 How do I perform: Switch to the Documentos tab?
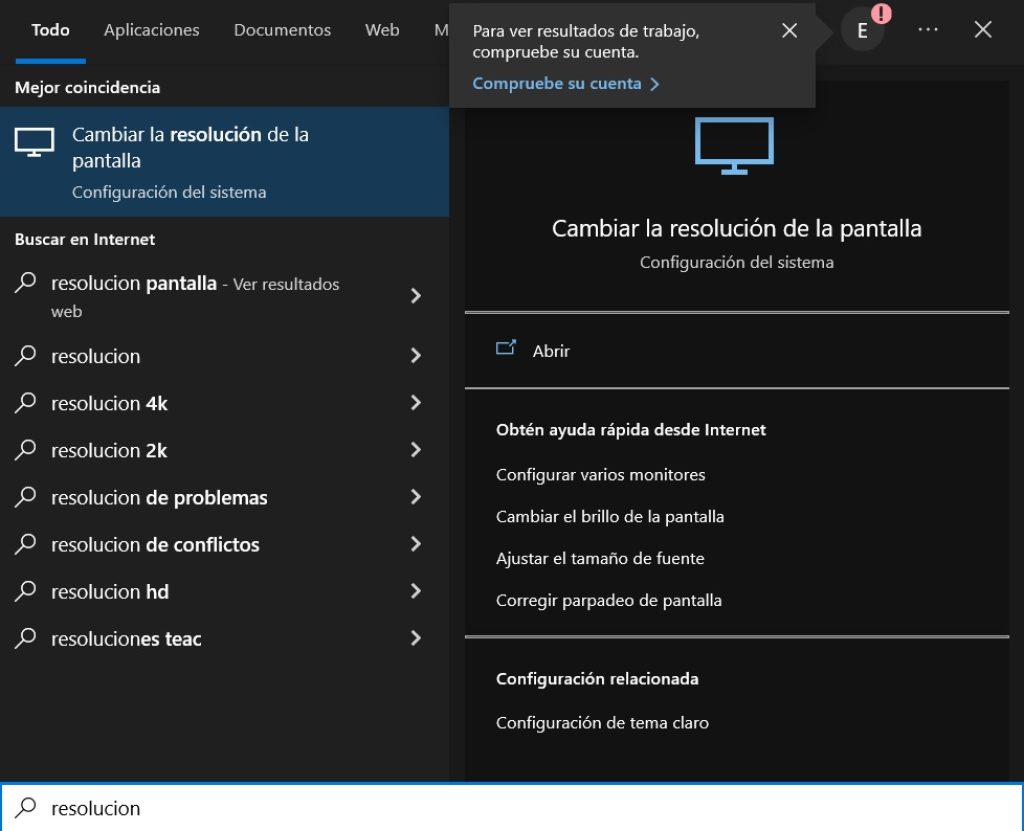pos(282,30)
